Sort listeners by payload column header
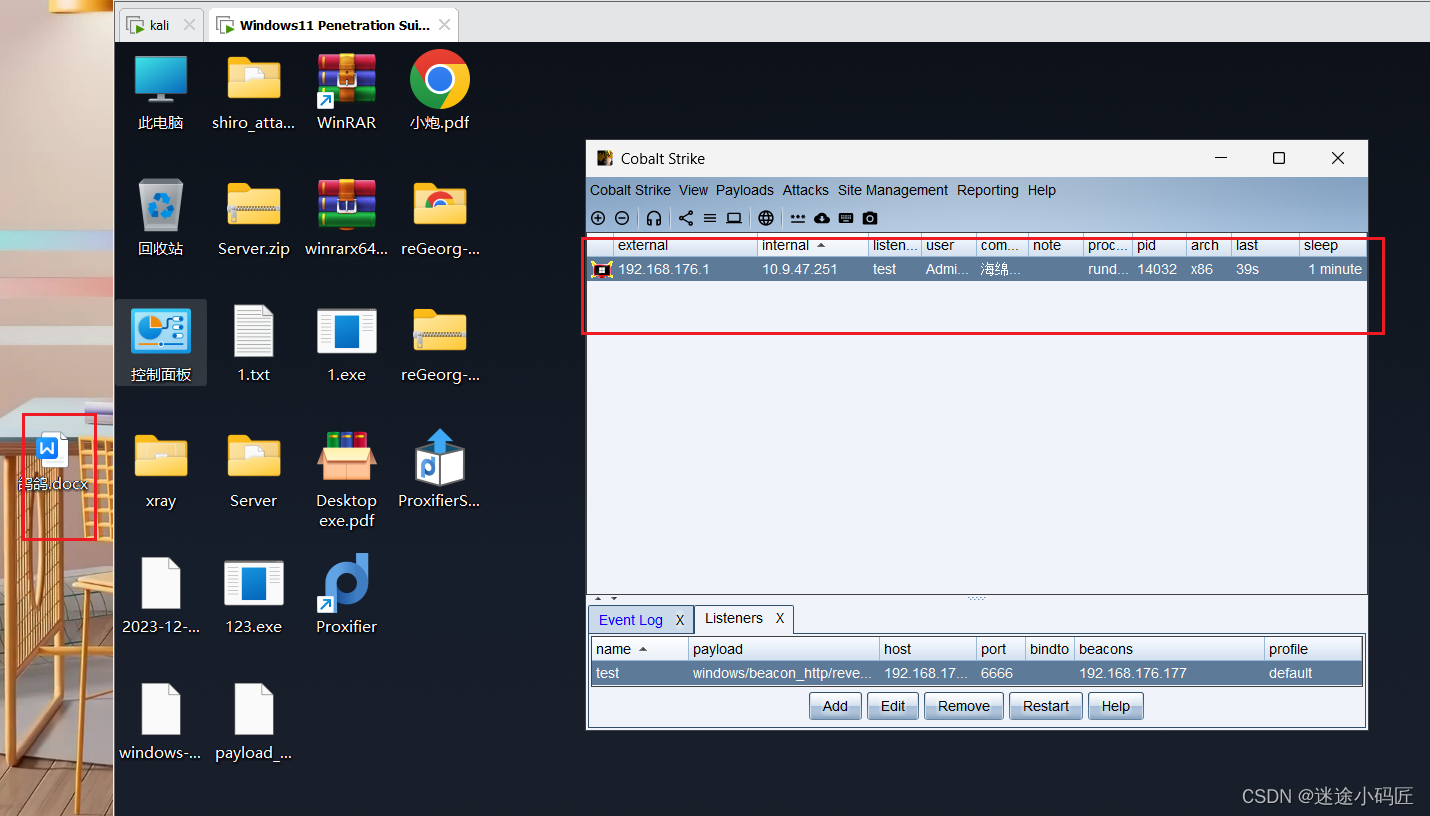 [x=784, y=649]
